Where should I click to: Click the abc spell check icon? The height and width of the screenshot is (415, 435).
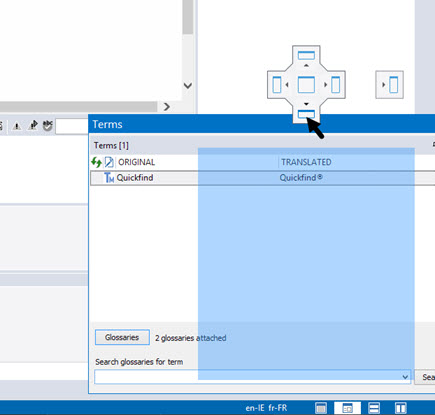point(48,126)
